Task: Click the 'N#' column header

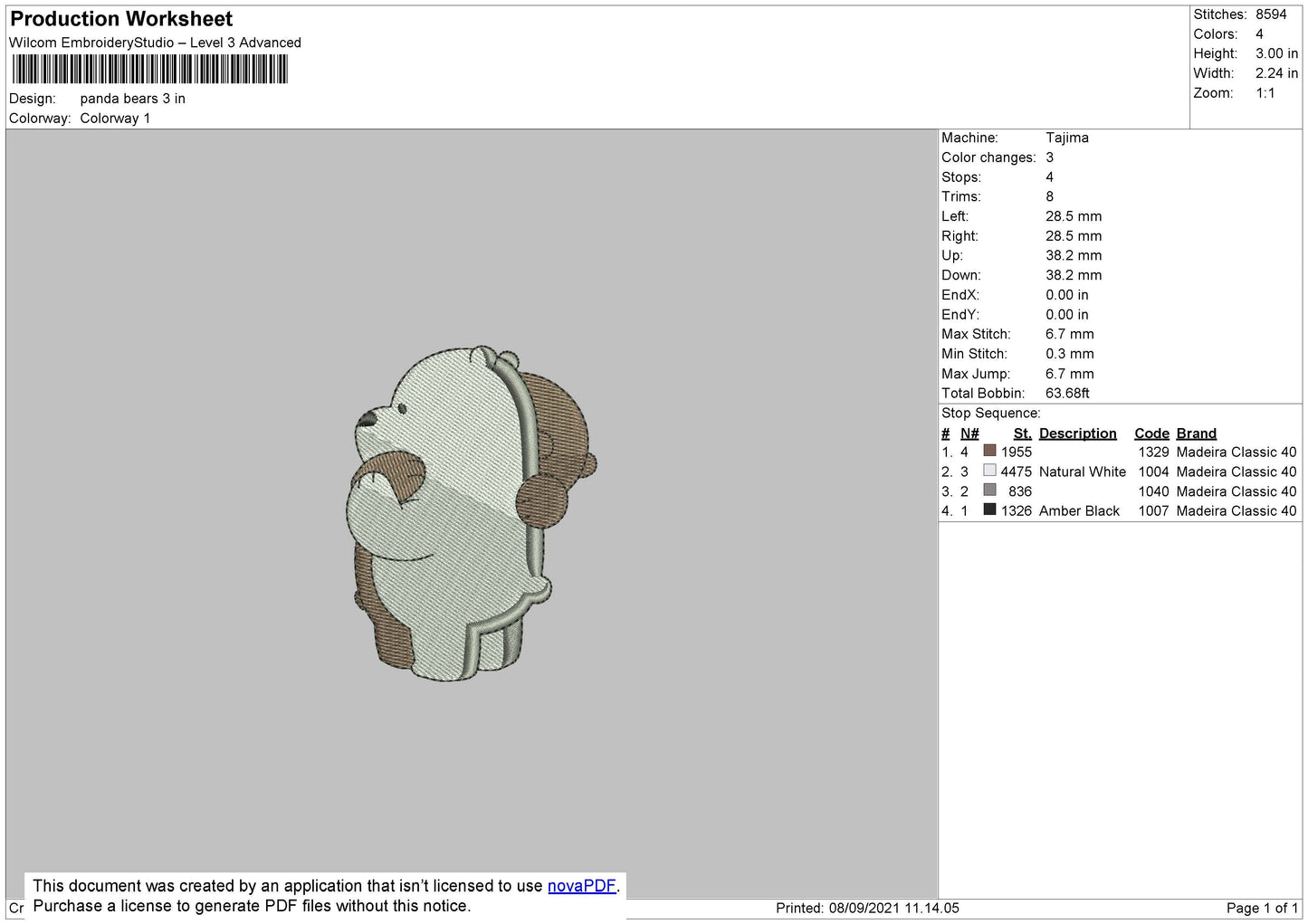Action: pos(969,433)
